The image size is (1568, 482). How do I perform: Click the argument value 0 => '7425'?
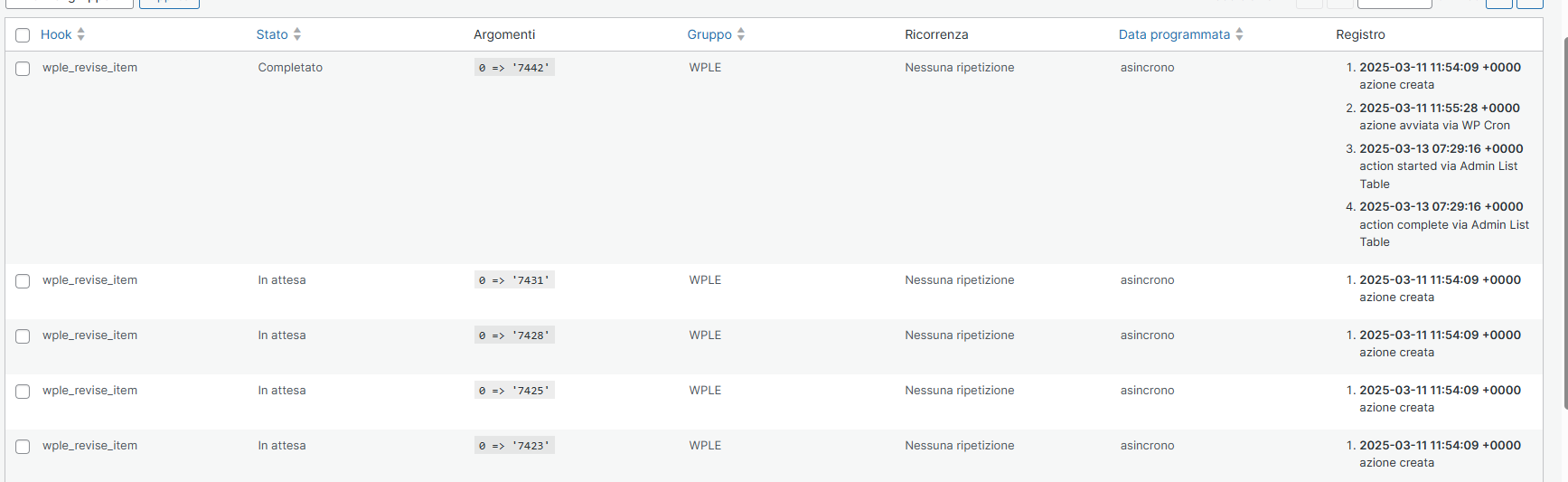(x=514, y=391)
